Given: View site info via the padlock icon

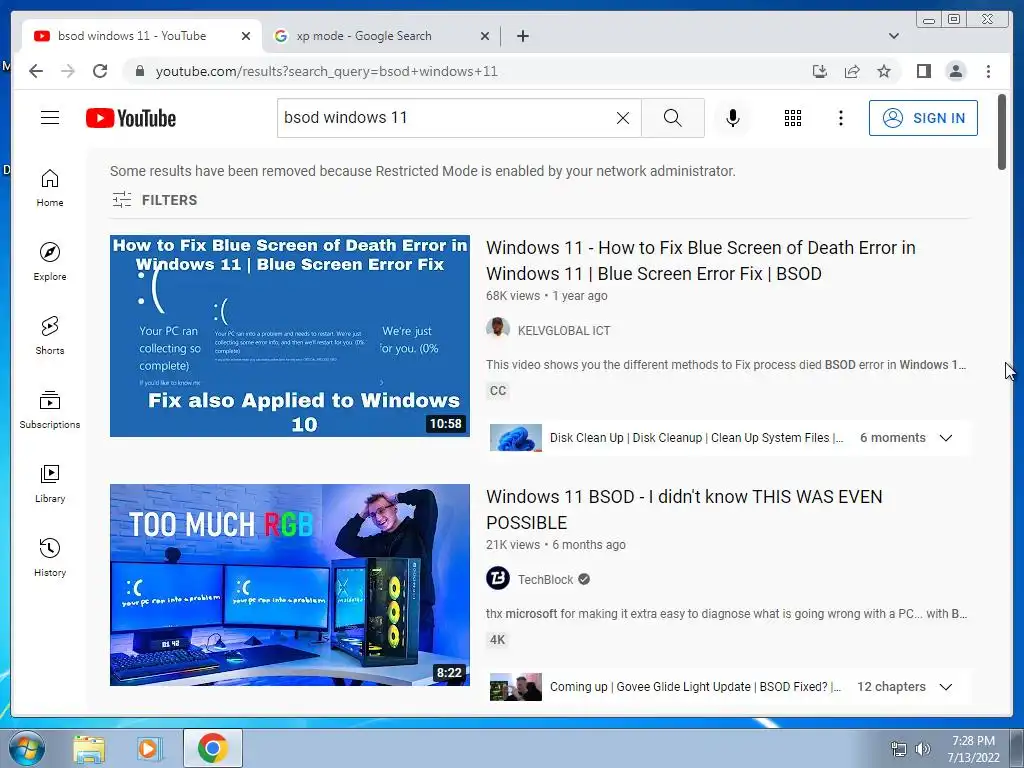Looking at the screenshot, I should click(140, 71).
